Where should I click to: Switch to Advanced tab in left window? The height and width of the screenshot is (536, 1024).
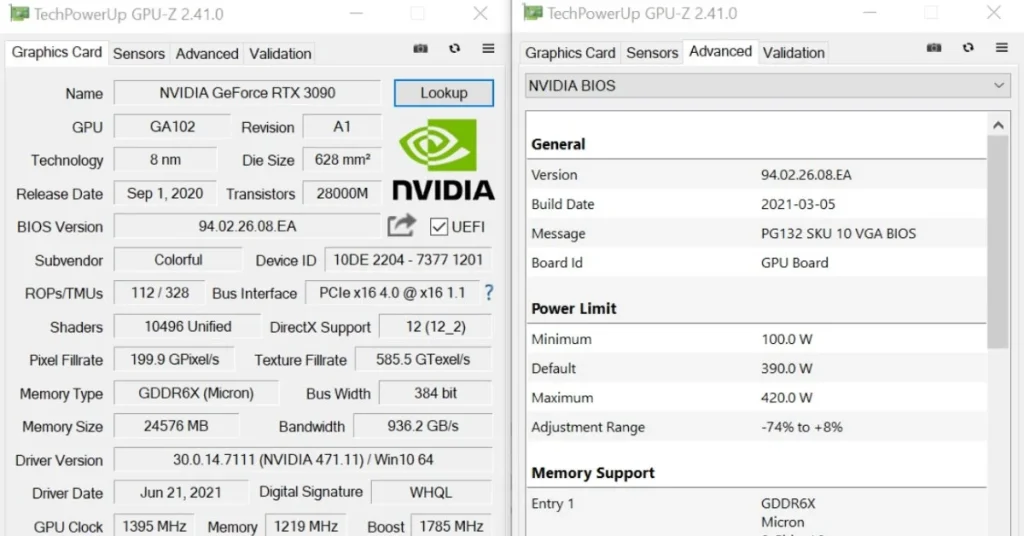click(x=206, y=54)
